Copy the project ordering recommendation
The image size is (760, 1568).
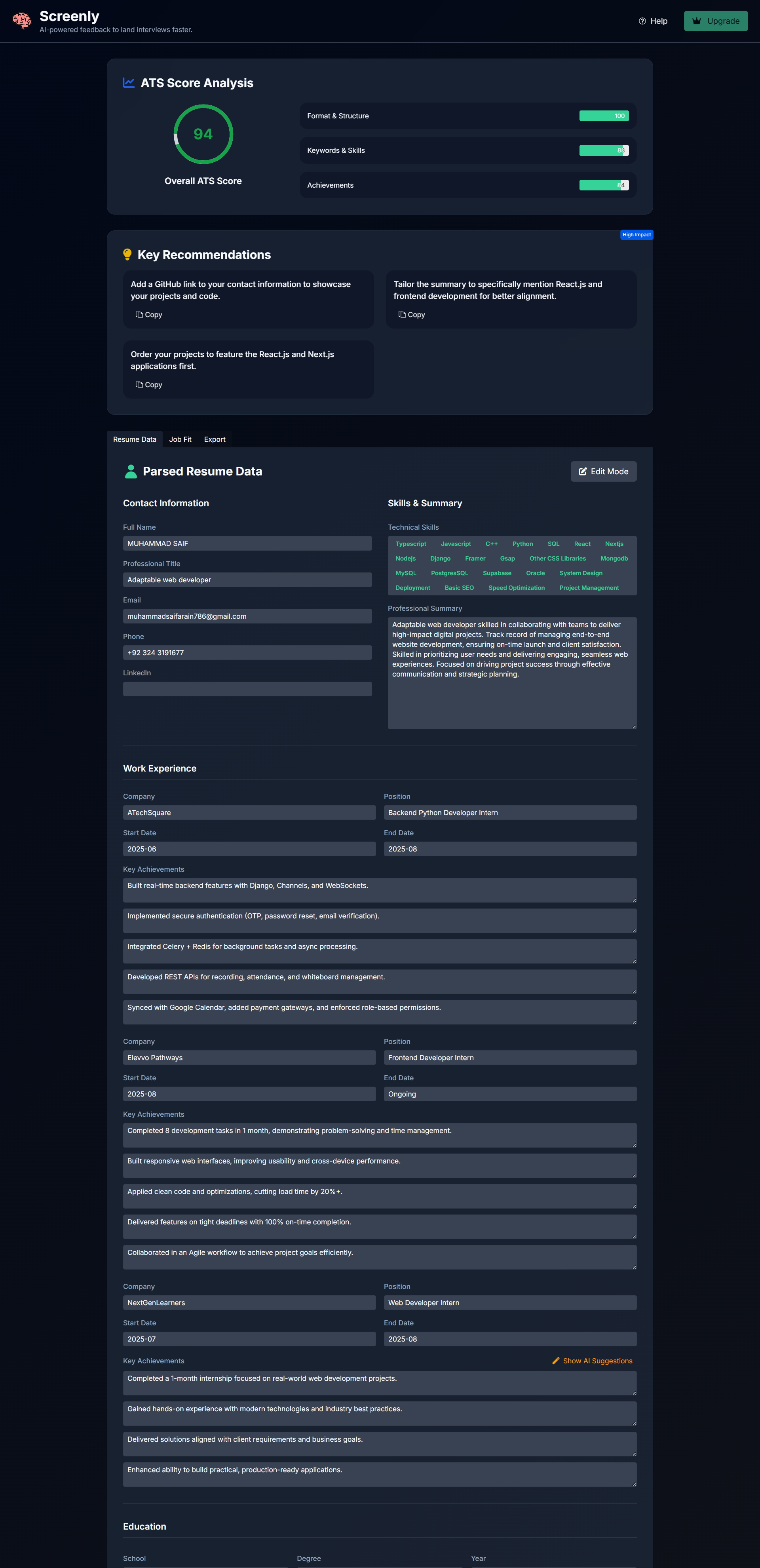(x=149, y=385)
